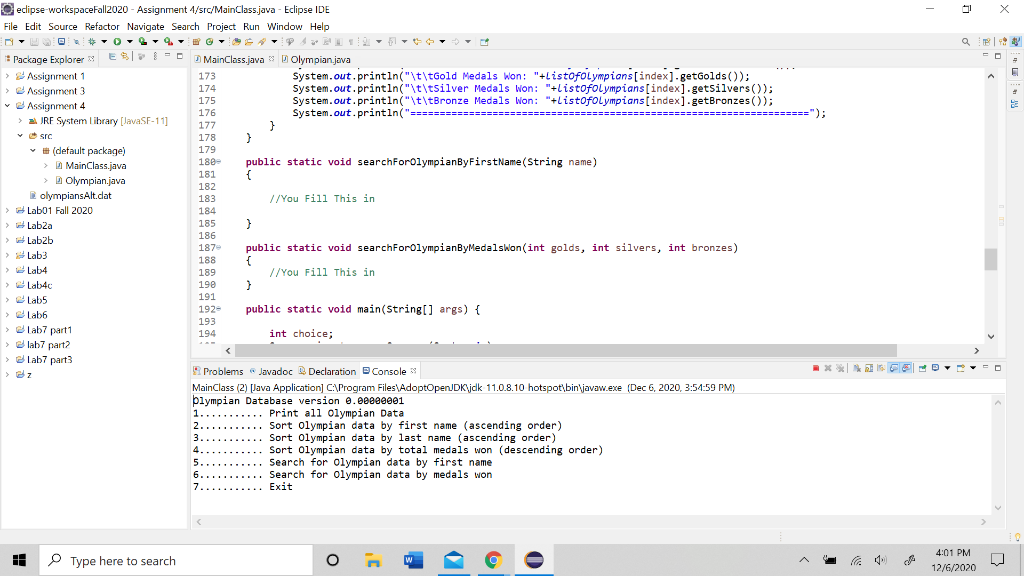This screenshot has width=1024, height=576.
Task: Expand JRE System Library node
Action: point(20,121)
